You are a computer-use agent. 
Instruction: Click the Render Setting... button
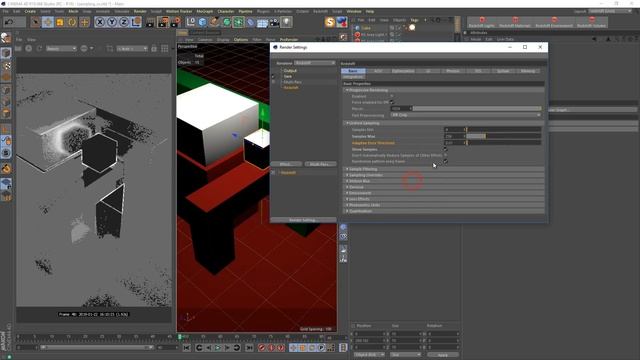click(x=303, y=220)
